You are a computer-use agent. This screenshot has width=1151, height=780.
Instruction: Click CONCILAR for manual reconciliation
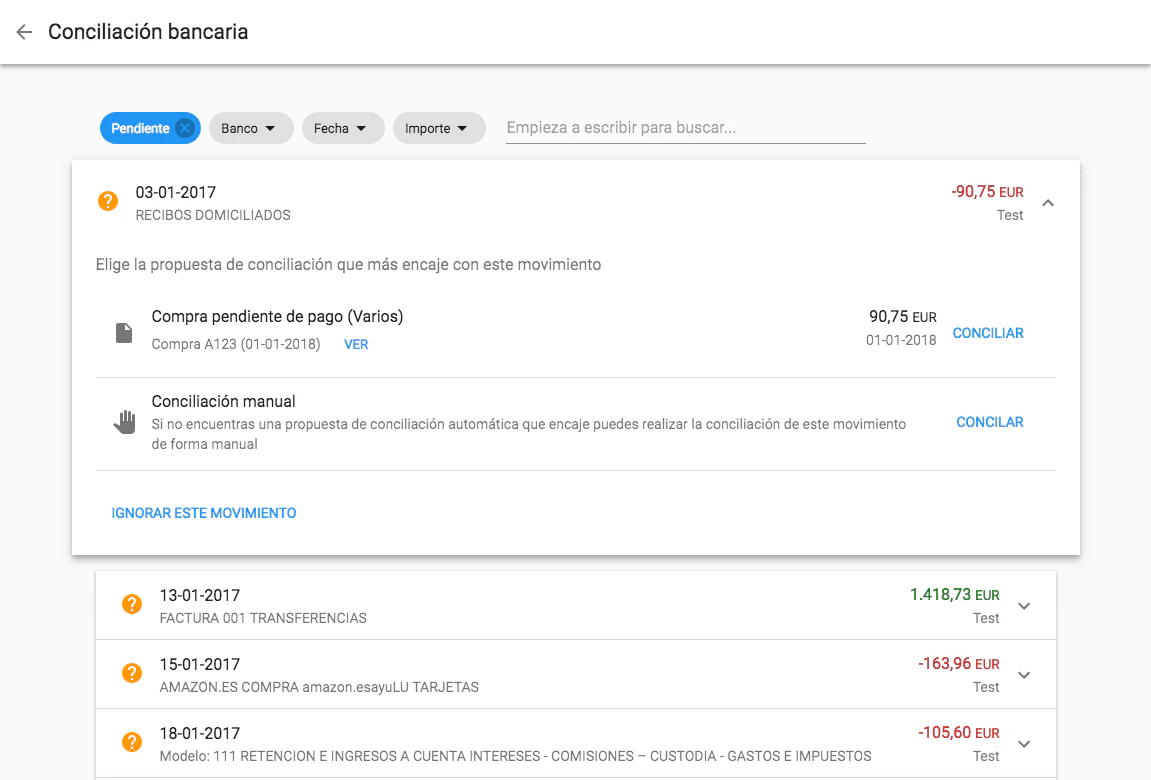tap(989, 422)
